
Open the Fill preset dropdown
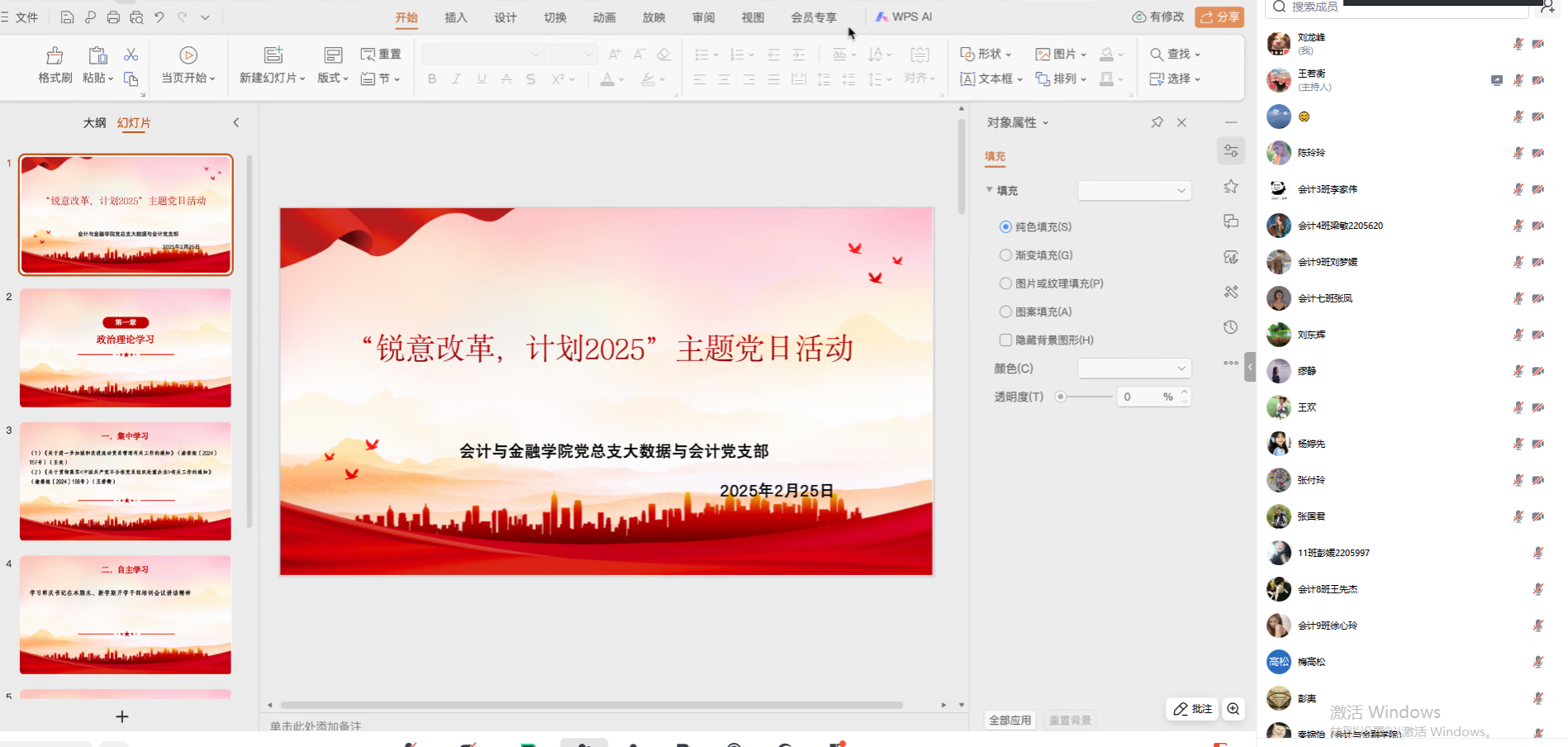click(1134, 191)
